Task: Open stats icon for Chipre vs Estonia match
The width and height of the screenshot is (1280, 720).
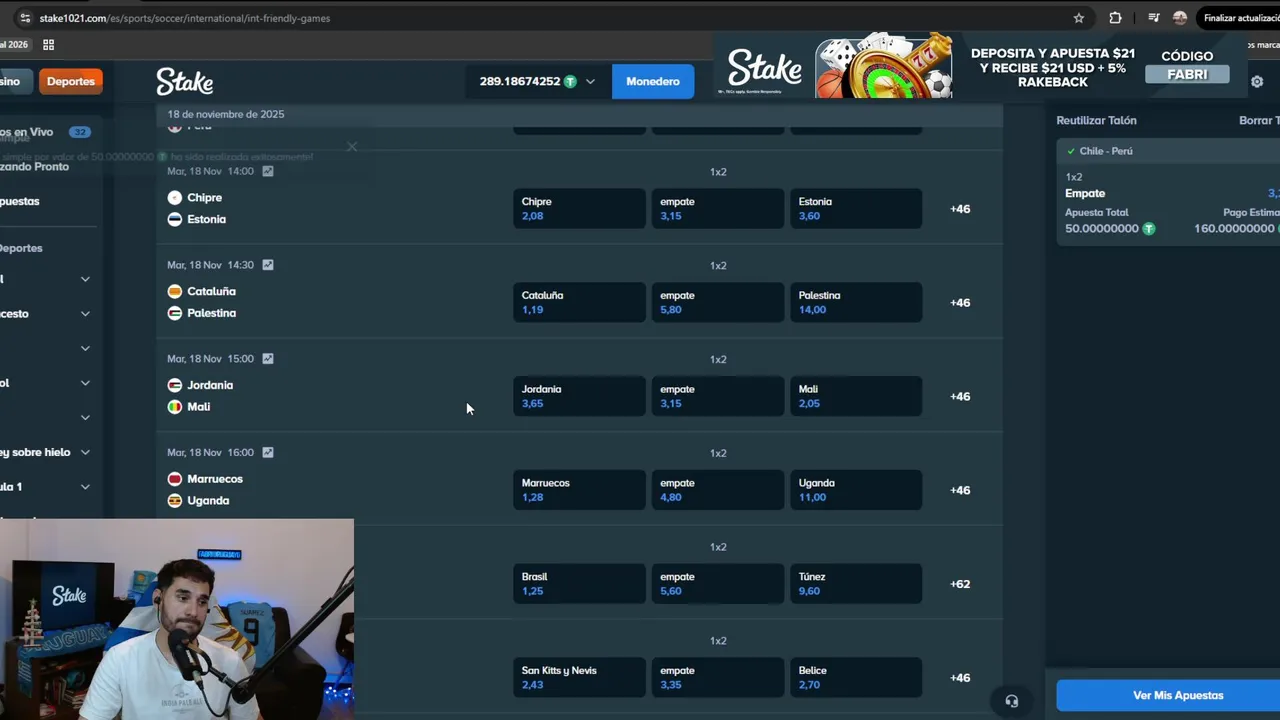Action: coord(268,171)
